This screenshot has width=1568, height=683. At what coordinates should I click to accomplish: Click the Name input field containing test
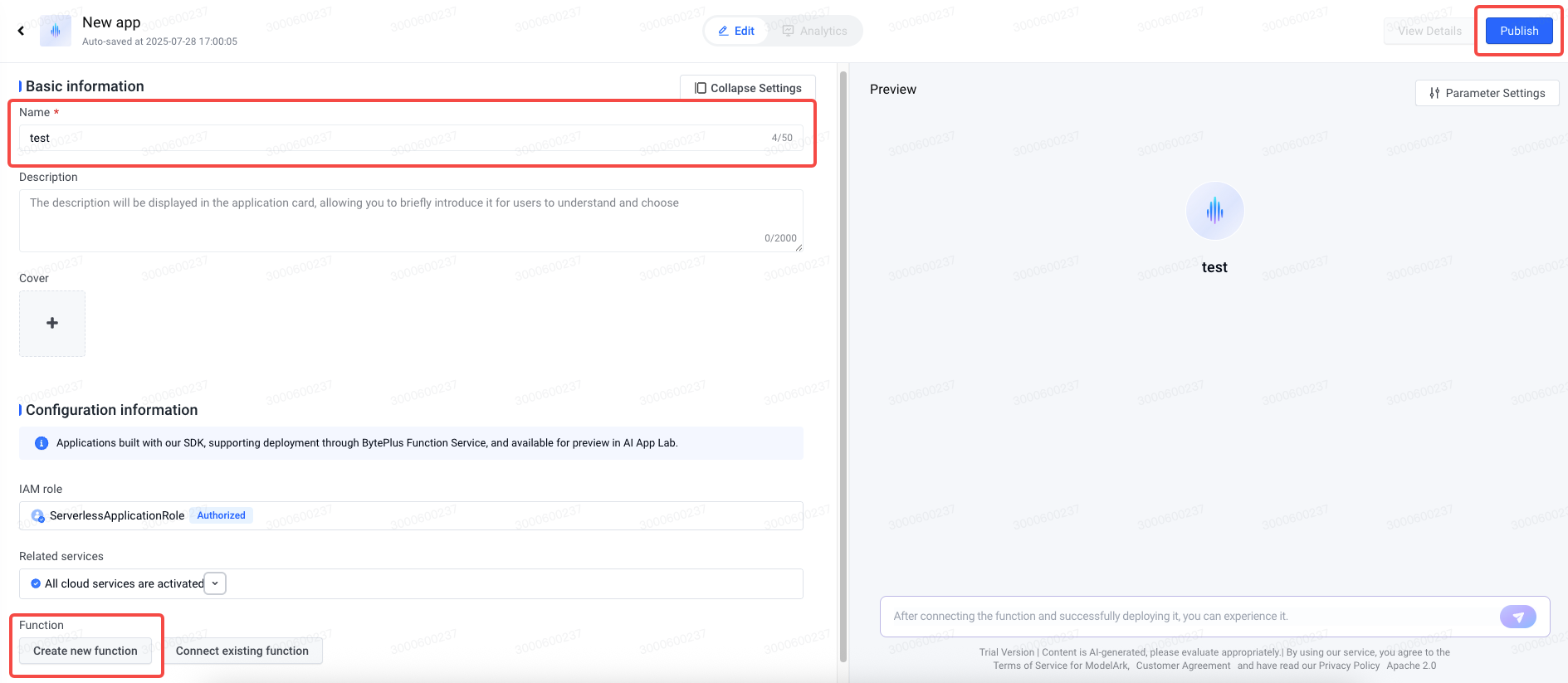click(411, 138)
